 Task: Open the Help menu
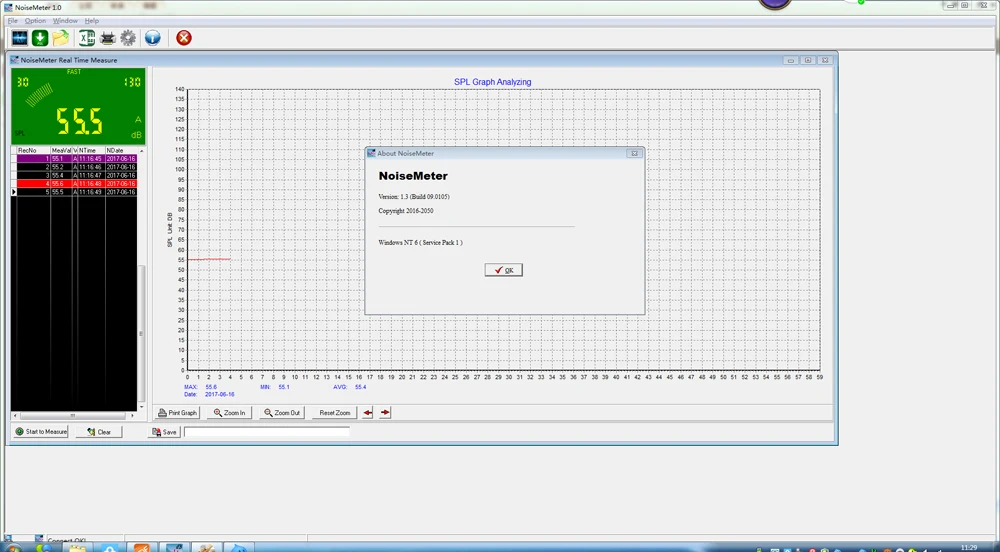pyautogui.click(x=92, y=21)
